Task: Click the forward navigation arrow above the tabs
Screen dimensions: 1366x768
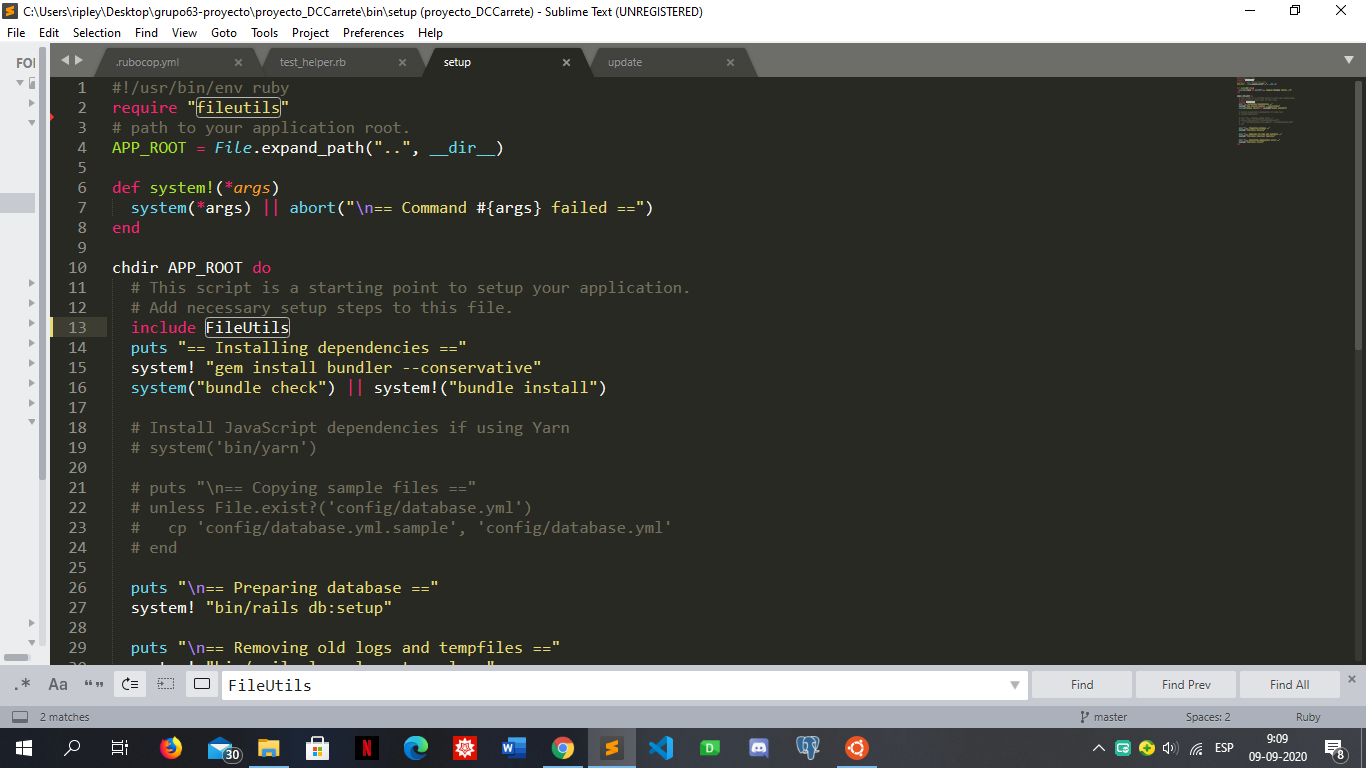Action: tap(78, 59)
